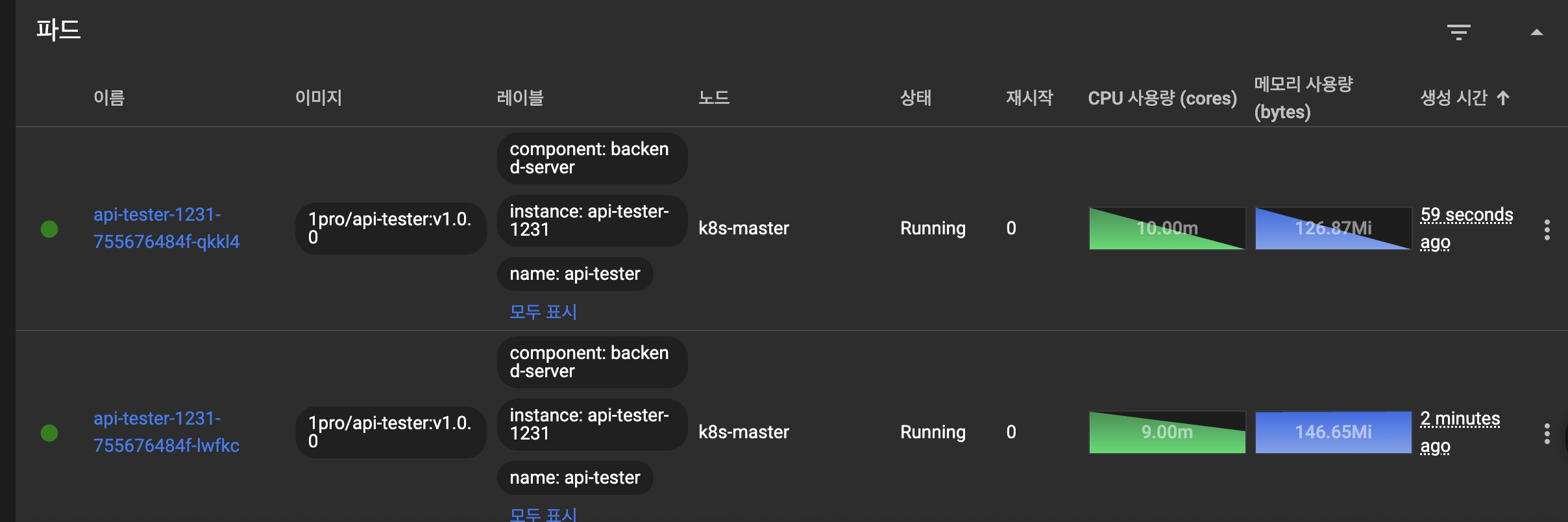The image size is (1568, 522).
Task: Expand all labels via first 모두 표시
Action: tap(543, 312)
